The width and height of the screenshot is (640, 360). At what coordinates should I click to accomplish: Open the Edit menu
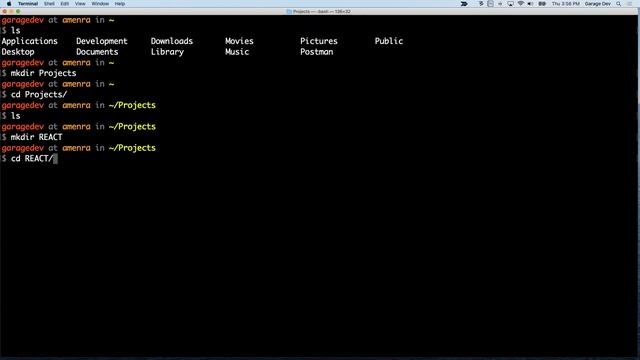(64, 4)
